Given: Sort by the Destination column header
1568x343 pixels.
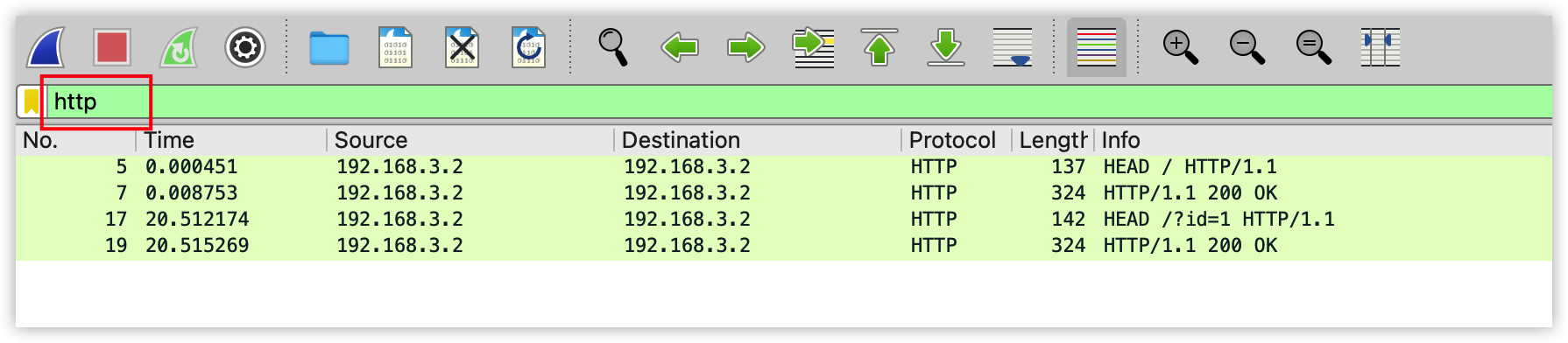Looking at the screenshot, I should pyautogui.click(x=758, y=140).
